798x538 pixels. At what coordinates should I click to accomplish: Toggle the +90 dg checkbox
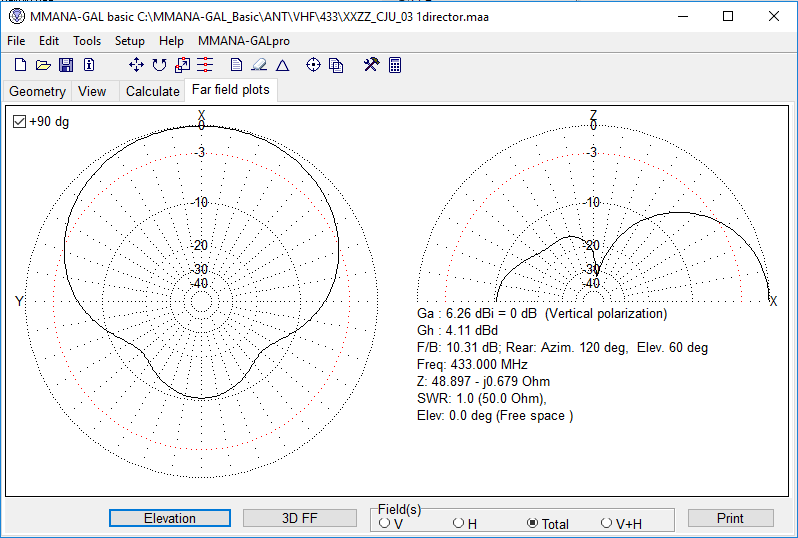tap(19, 121)
